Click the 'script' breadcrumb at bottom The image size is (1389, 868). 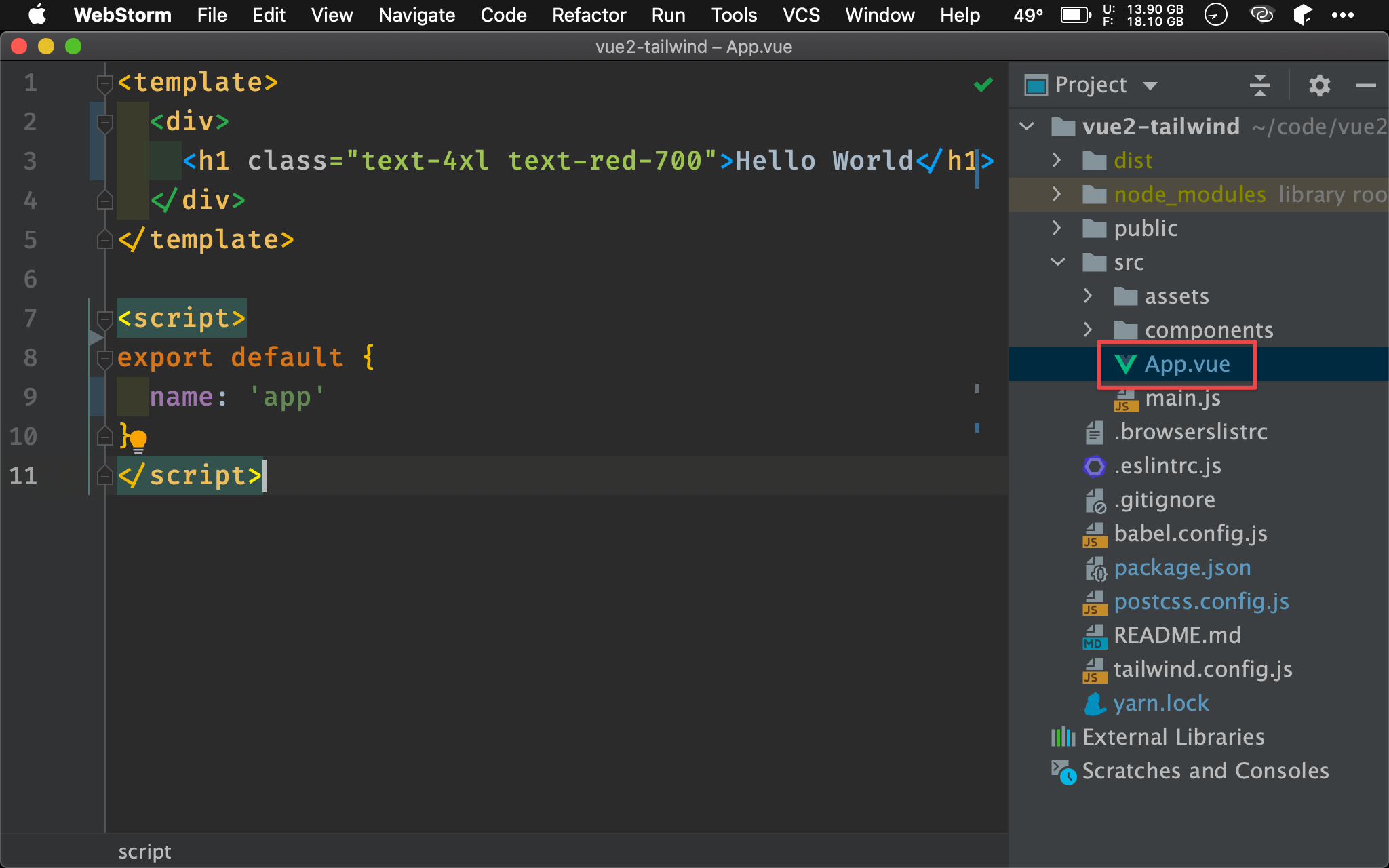144,852
